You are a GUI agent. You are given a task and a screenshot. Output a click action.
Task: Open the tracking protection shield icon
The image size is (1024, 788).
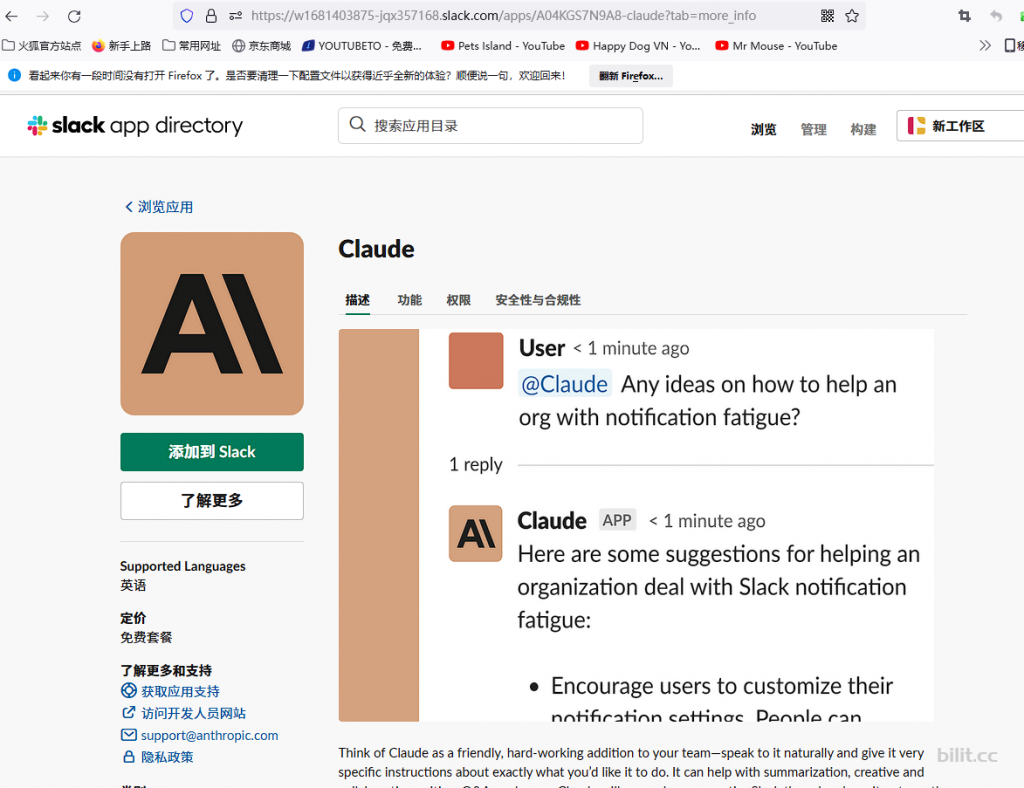click(187, 16)
